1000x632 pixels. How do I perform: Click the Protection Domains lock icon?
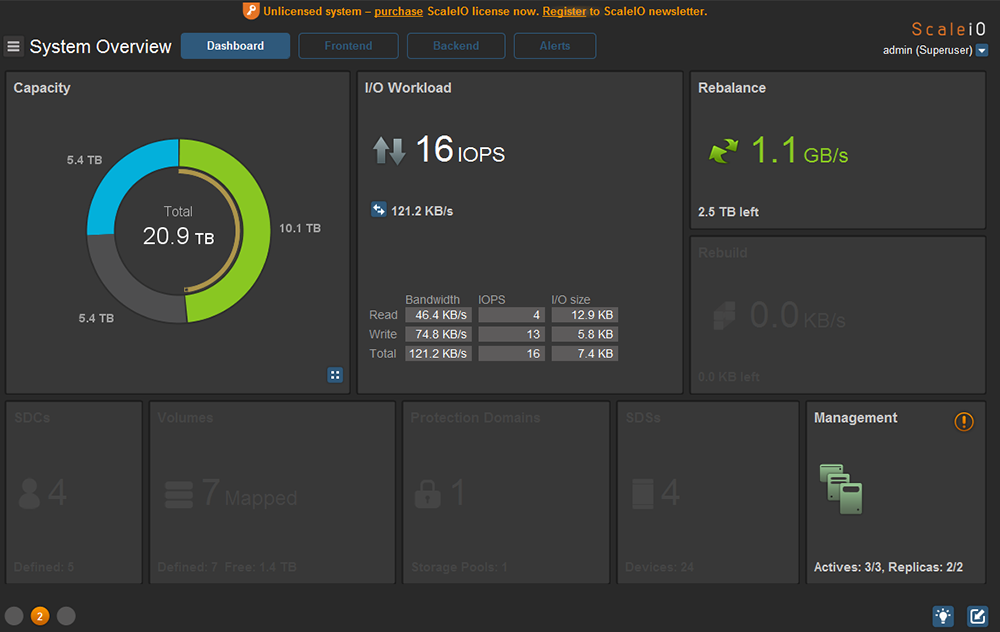pos(427,494)
